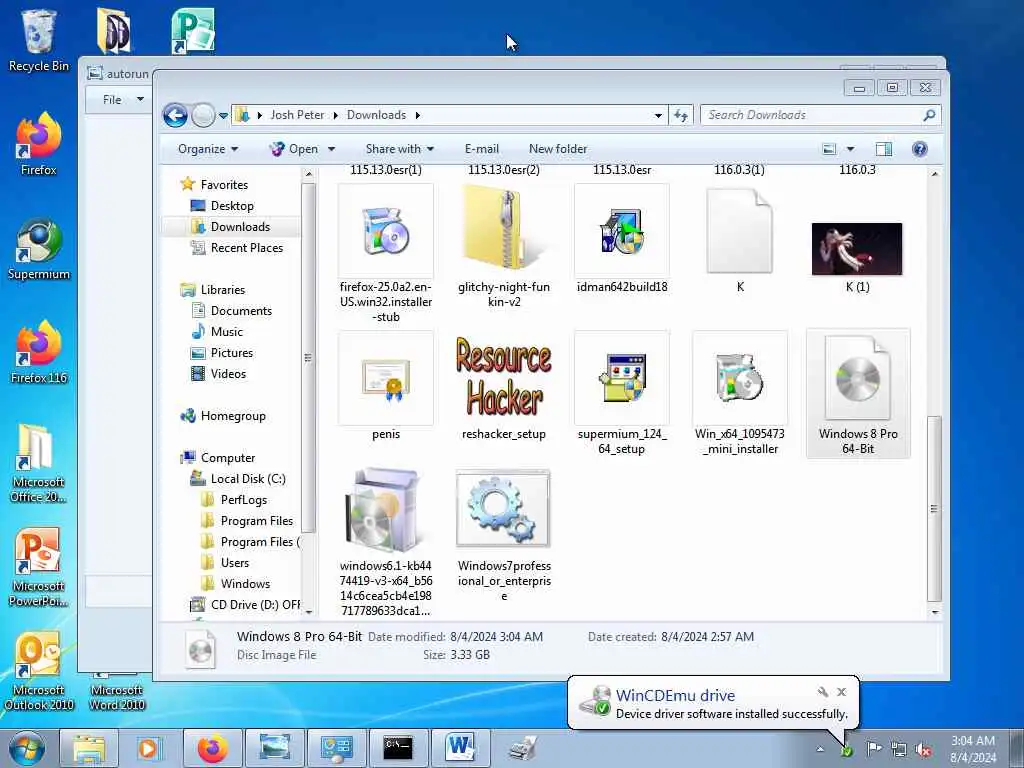Screen dimensions: 1024x768
Task: Open the Command Prompt taskbar button
Action: [x=398, y=748]
